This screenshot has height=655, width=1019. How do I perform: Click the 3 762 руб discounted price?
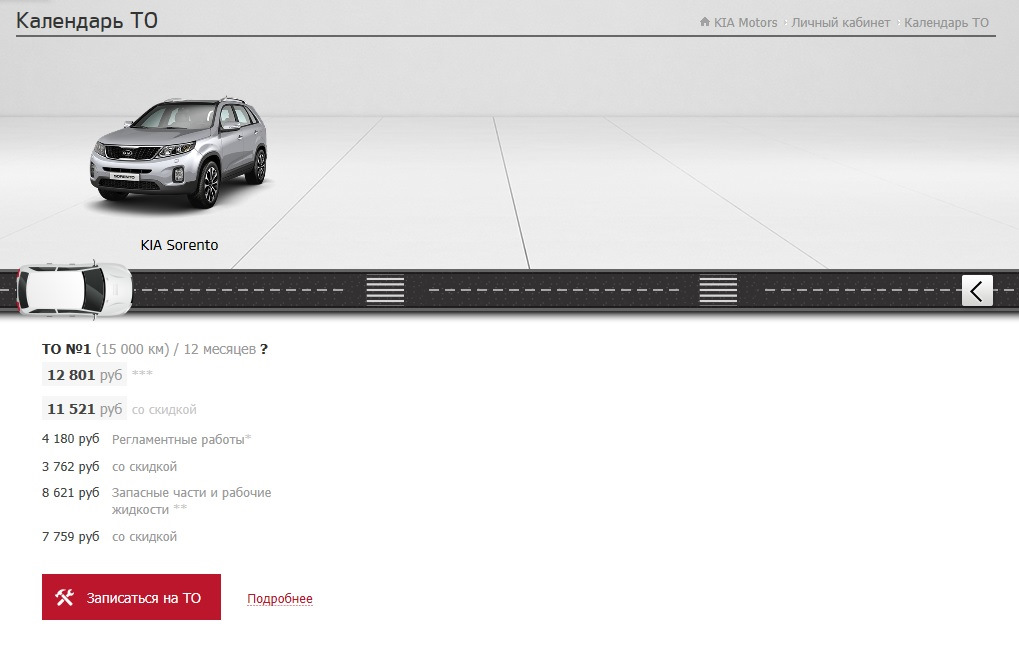(71, 467)
